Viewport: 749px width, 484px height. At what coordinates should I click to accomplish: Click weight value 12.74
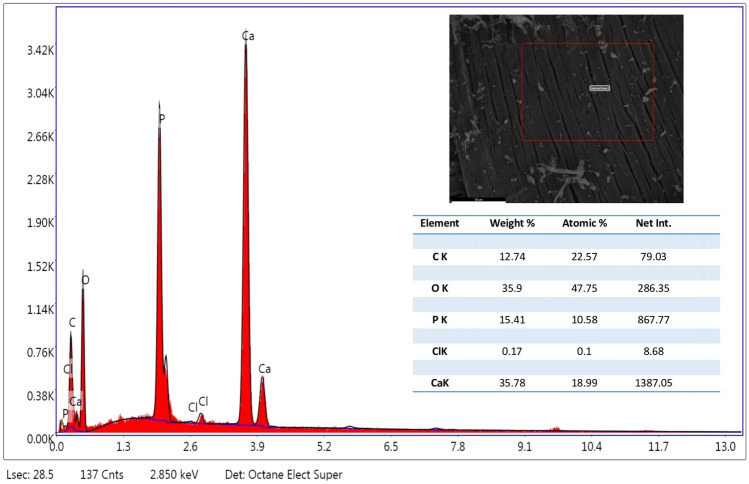(512, 257)
